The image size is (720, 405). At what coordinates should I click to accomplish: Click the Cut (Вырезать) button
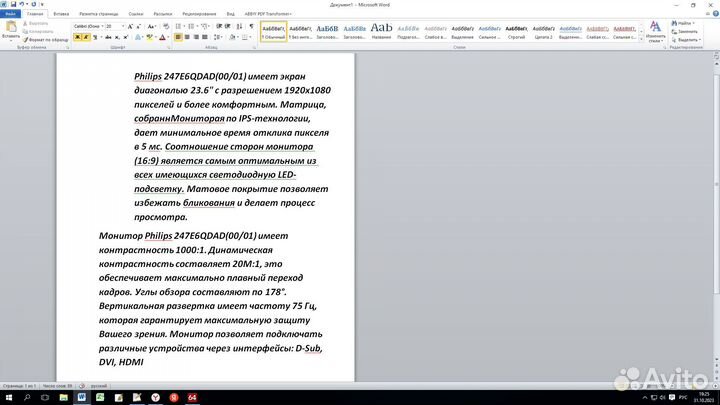click(x=36, y=23)
